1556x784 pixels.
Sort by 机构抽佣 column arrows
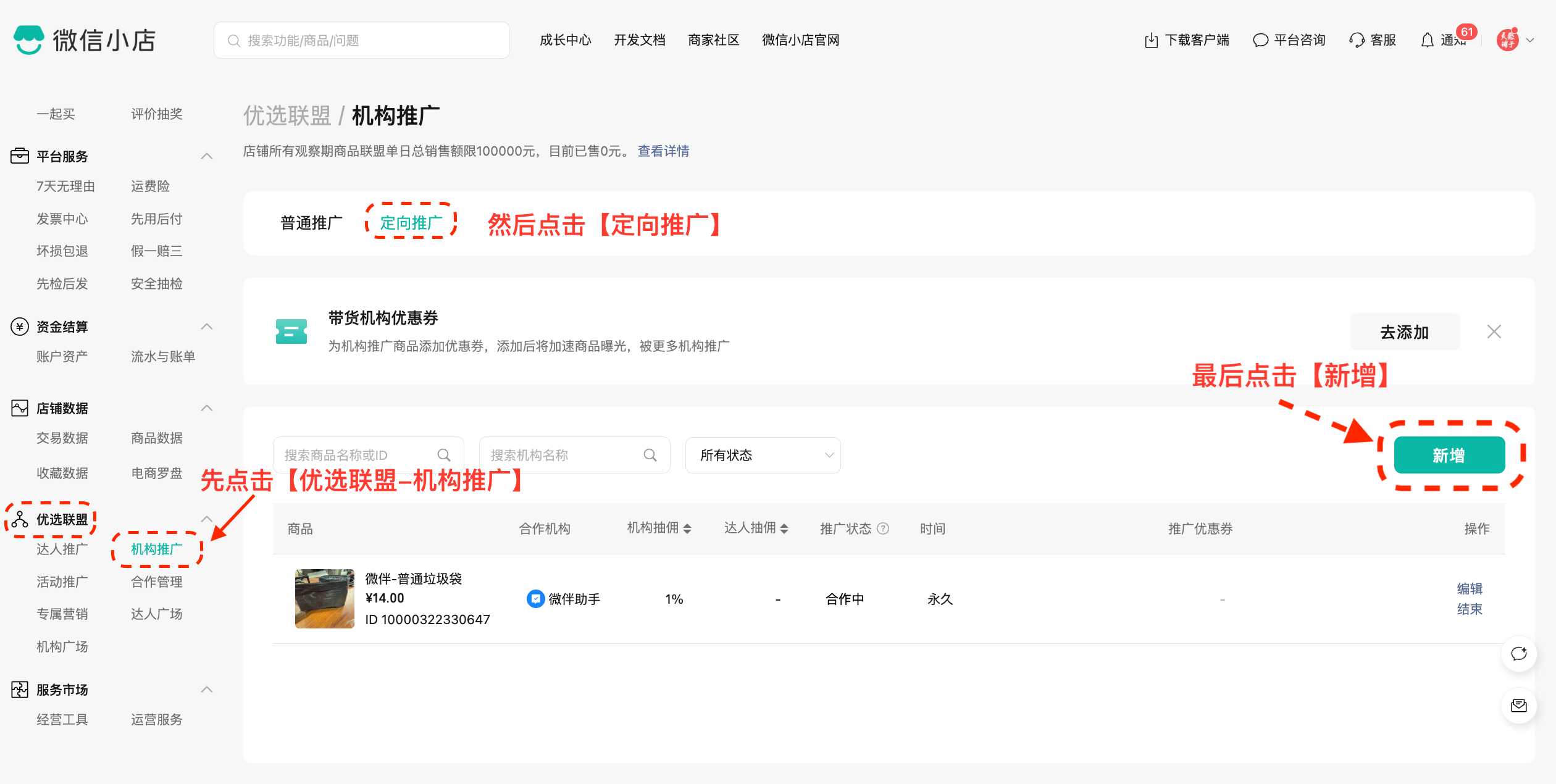[687, 528]
